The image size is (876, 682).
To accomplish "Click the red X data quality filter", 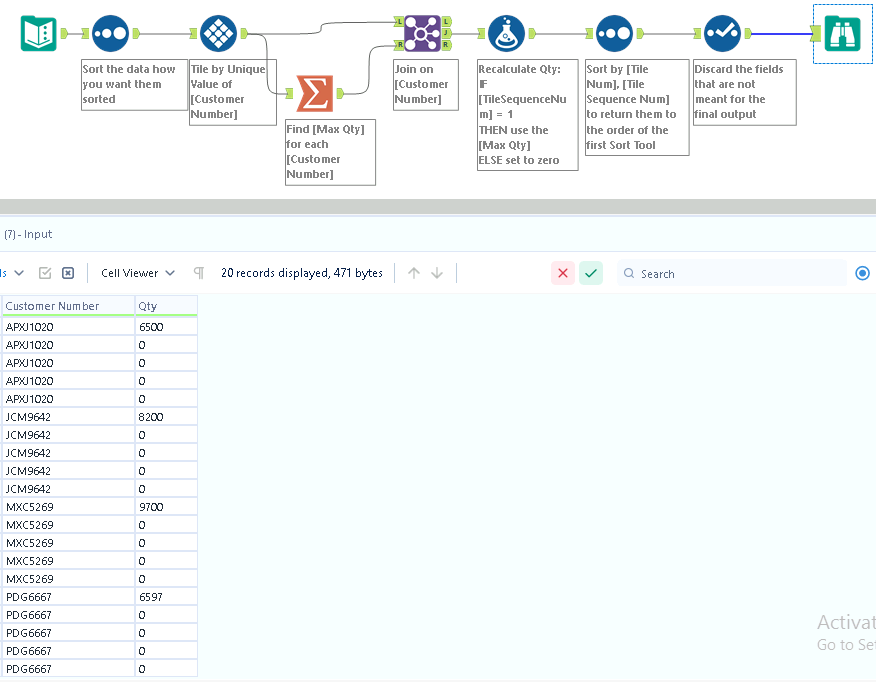I will pyautogui.click(x=562, y=272).
